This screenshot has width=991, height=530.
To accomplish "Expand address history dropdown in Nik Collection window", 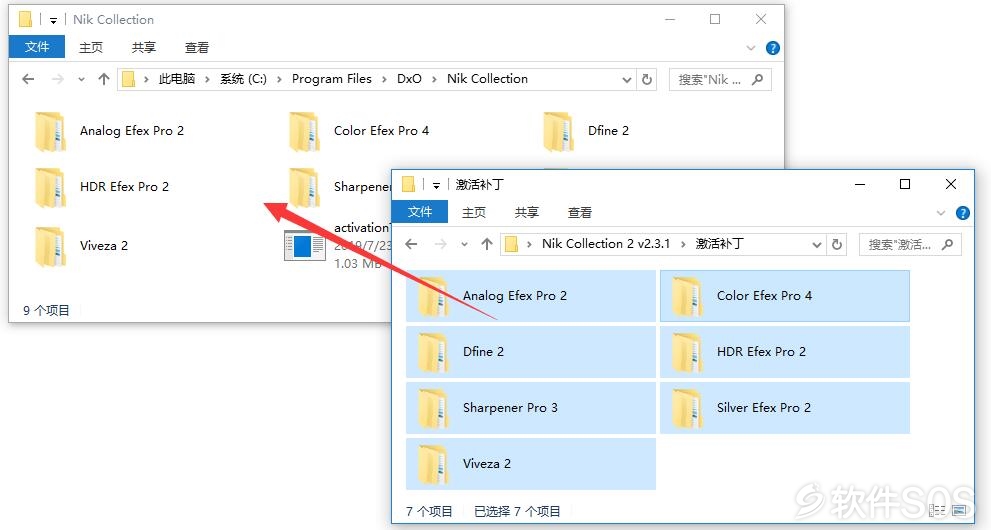I will (x=626, y=80).
